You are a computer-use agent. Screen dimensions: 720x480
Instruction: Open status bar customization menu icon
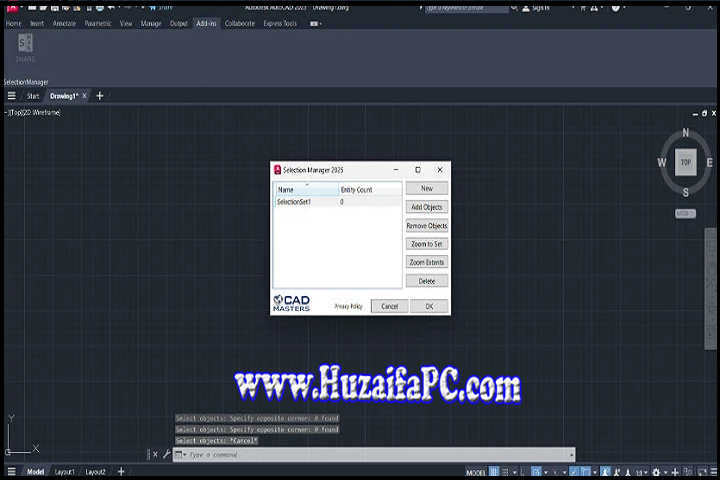714,472
